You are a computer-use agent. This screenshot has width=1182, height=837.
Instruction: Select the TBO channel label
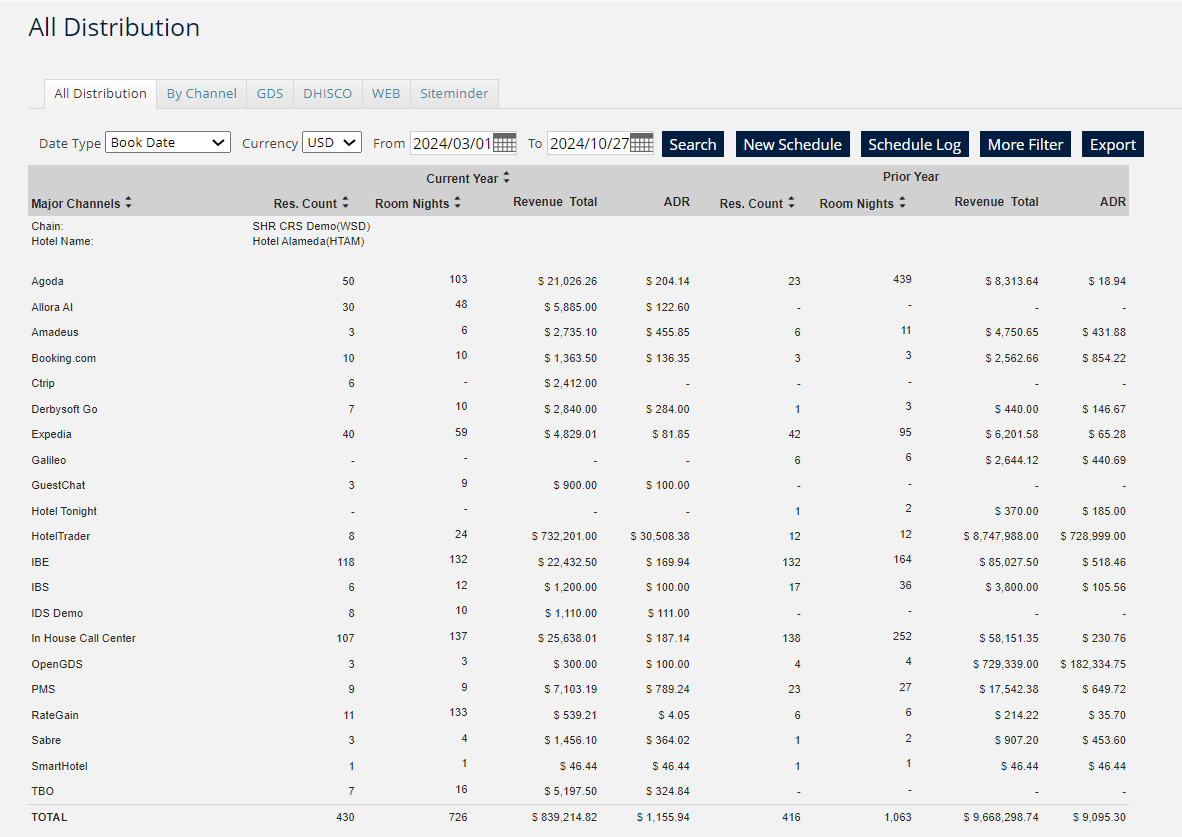tap(42, 791)
